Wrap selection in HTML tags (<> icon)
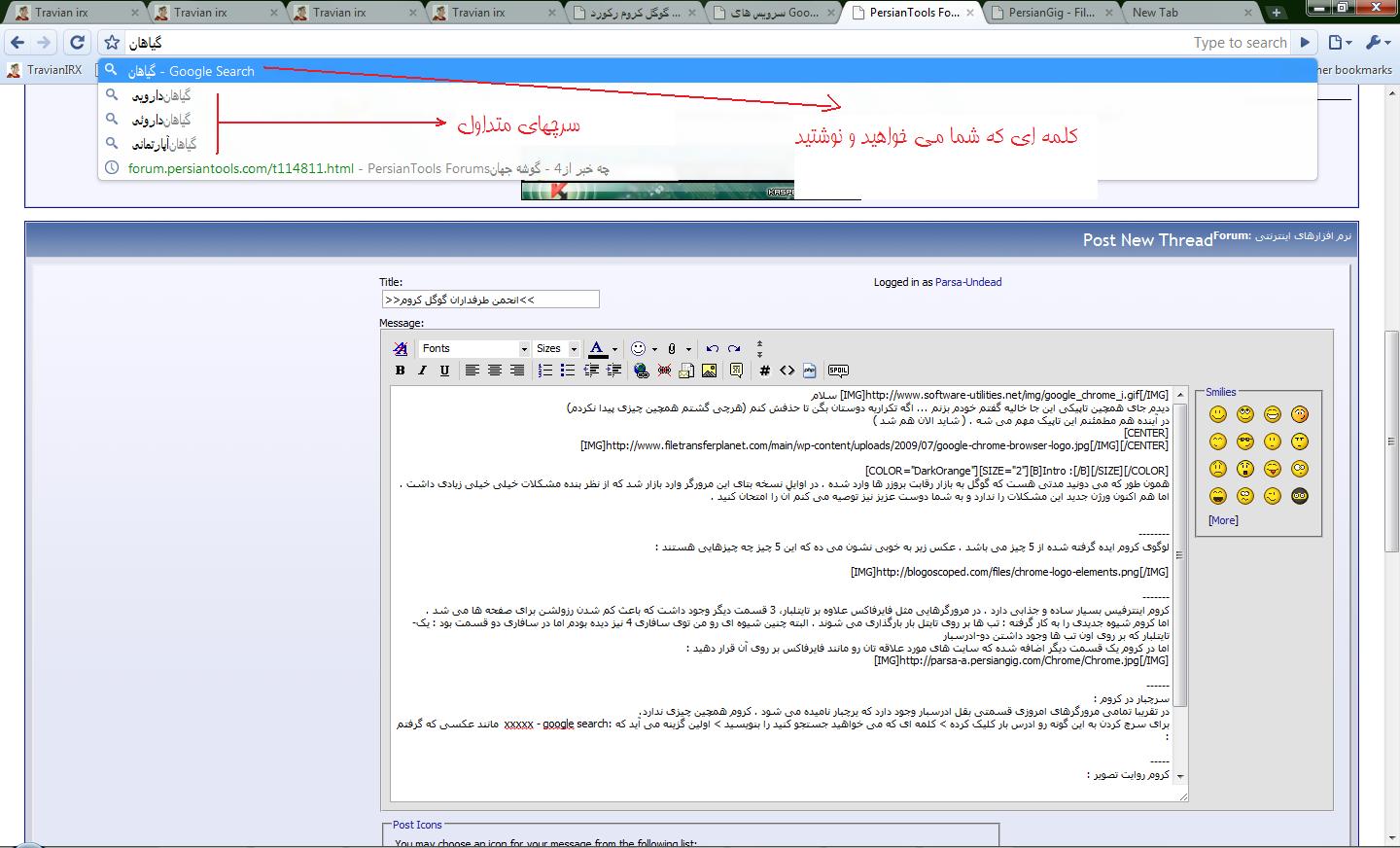This screenshot has width=1400, height=848. point(787,371)
